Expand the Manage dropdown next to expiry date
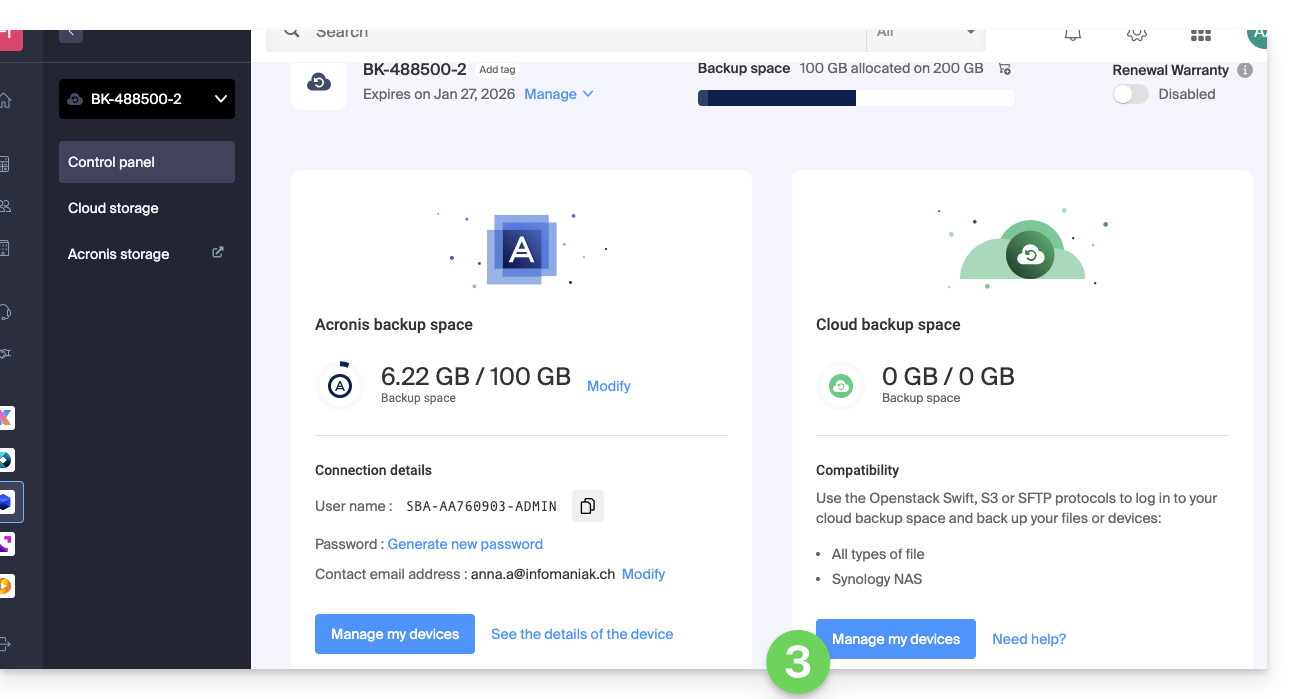The image size is (1297, 699). coord(559,94)
